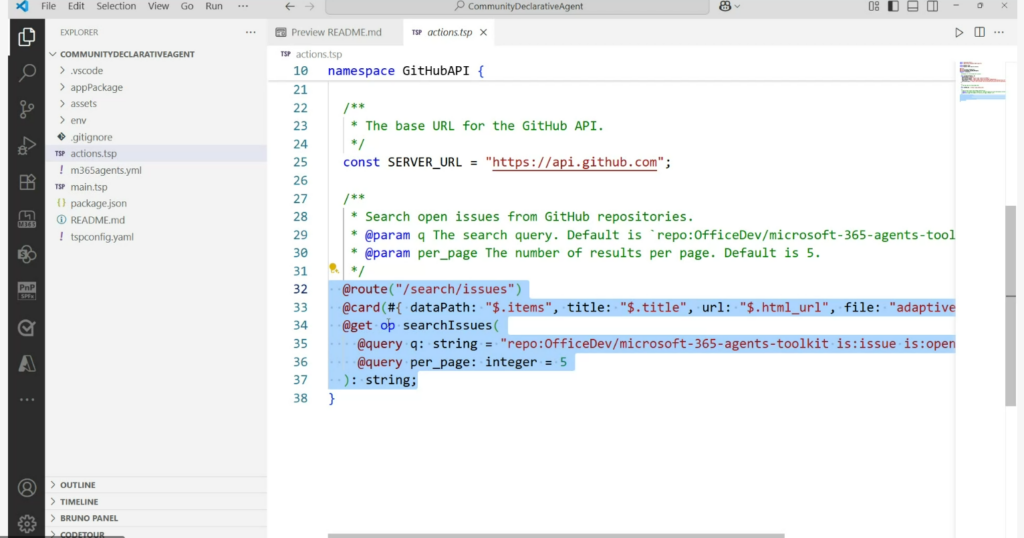The image size is (1024, 538).
Task: Open the circular checkmark icon in the activity bar
Action: tap(27, 328)
